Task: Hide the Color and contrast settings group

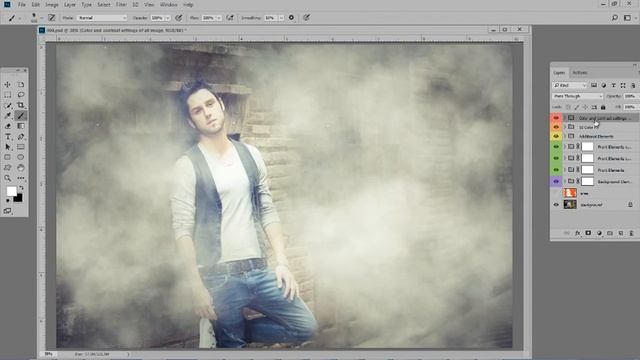Action: pos(556,118)
